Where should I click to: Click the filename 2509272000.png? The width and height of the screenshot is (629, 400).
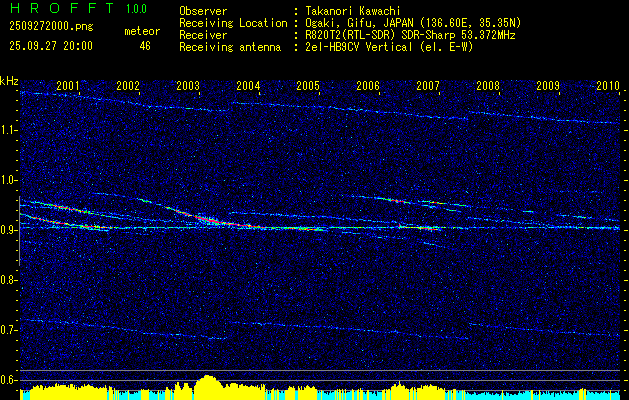(x=51, y=27)
